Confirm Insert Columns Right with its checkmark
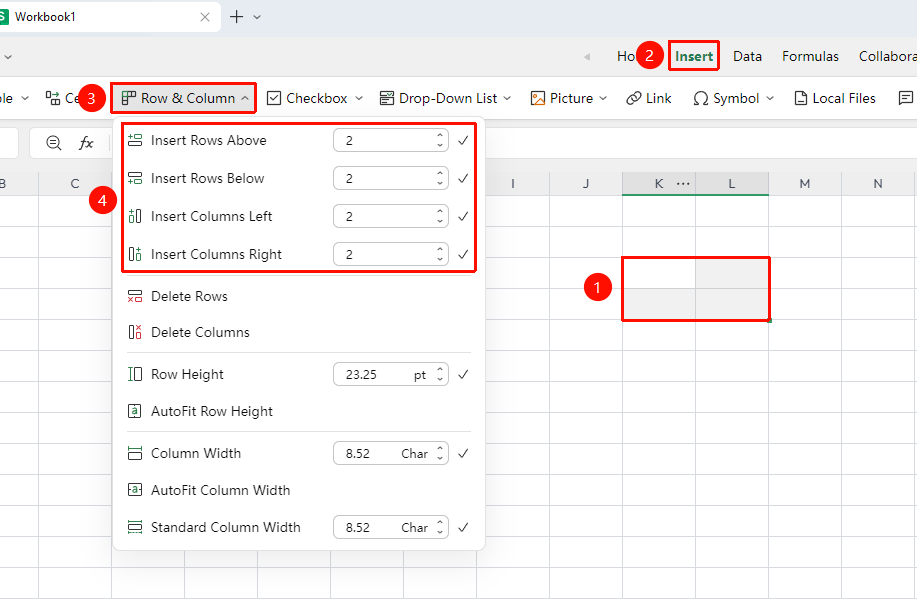 (x=463, y=254)
